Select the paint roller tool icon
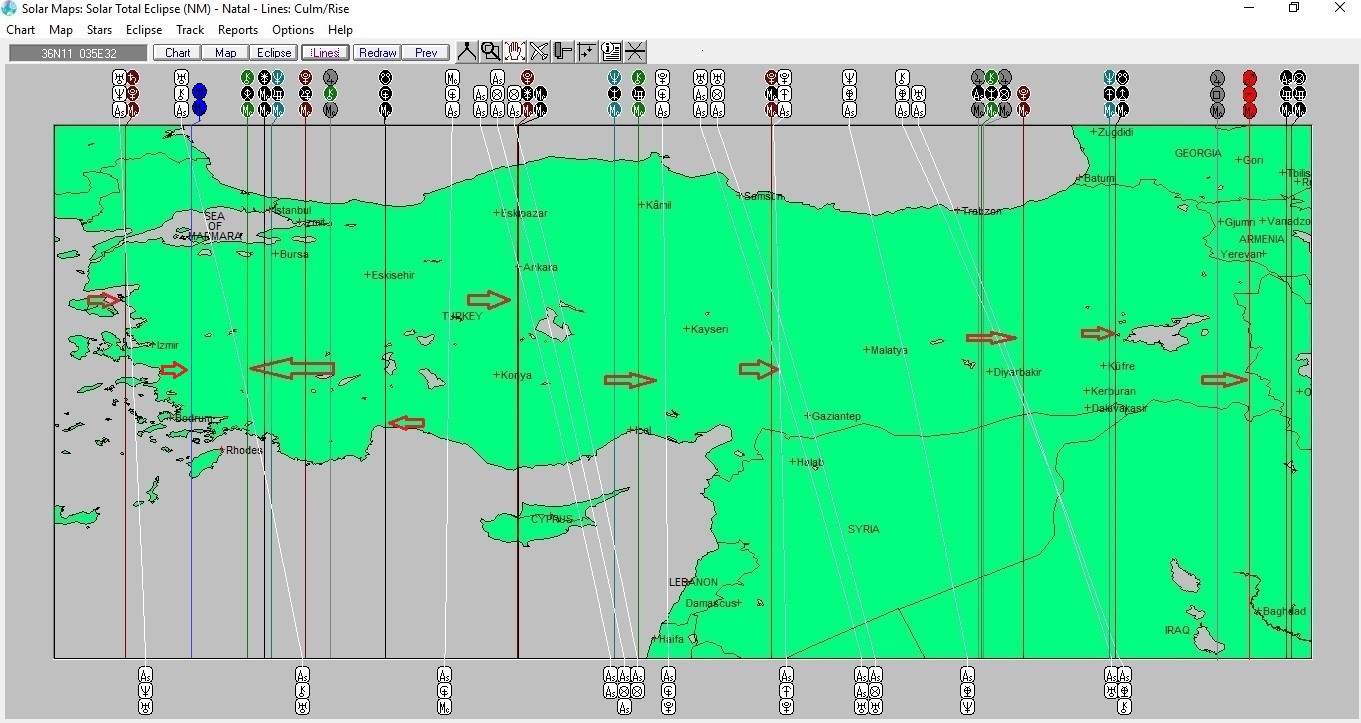This screenshot has width=1361, height=723. coord(563,51)
